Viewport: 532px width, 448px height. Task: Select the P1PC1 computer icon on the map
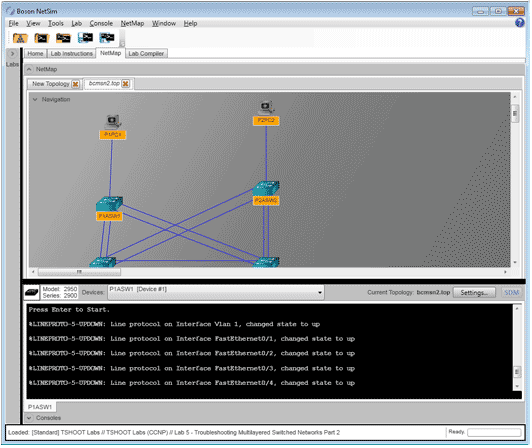pyautogui.click(x=113, y=122)
